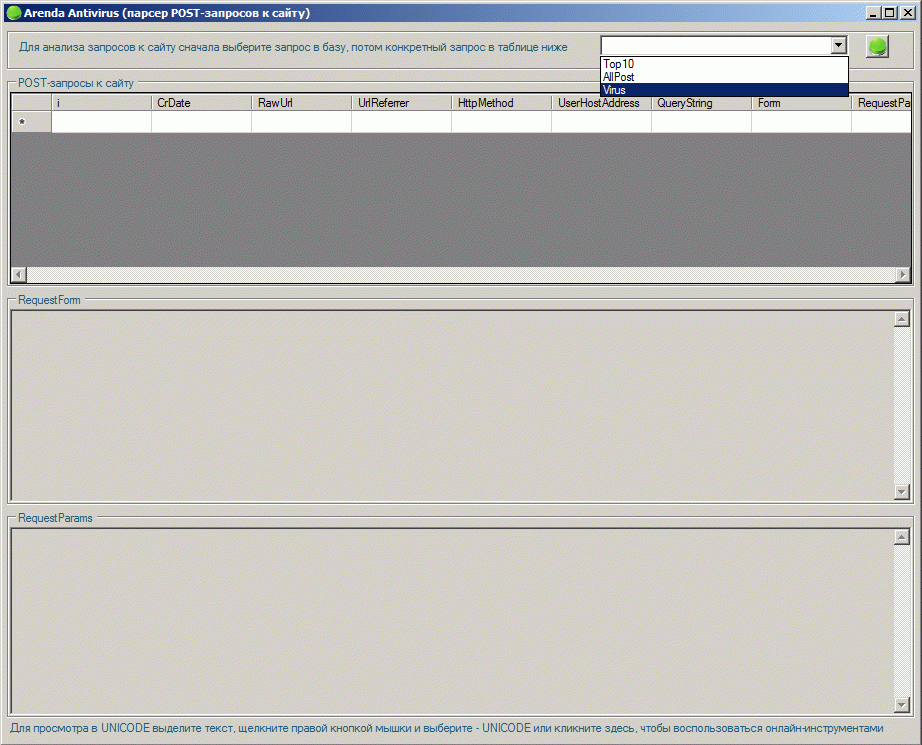922x745 pixels.
Task: Click the QueryString column header
Action: (701, 103)
